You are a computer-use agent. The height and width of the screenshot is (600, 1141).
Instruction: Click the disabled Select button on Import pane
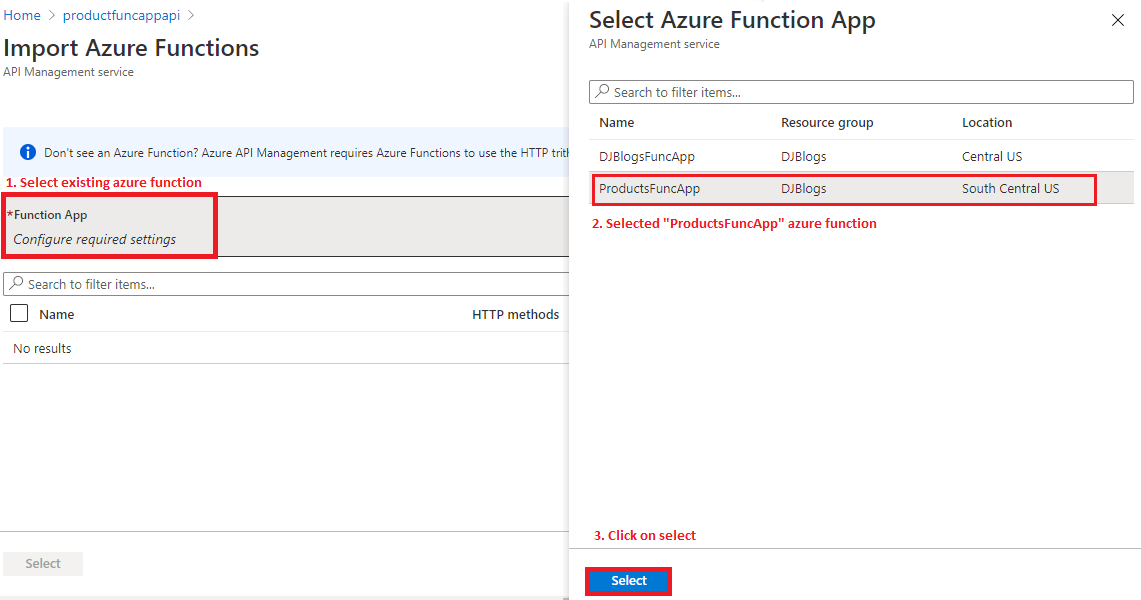[43, 564]
